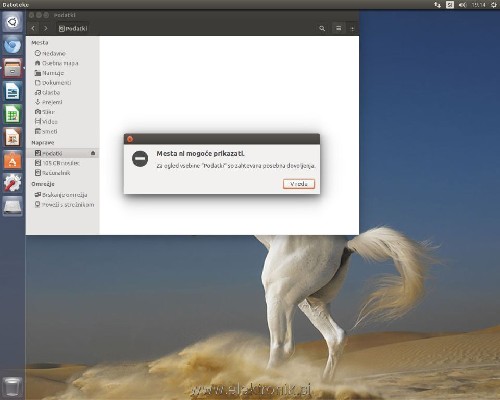Launch LibreOffice Impress from the launcher
This screenshot has height=400, width=500.
click(x=12, y=137)
